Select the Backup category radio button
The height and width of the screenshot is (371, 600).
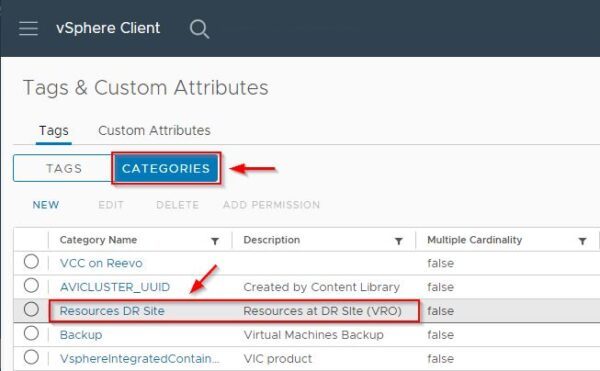[x=31, y=334]
